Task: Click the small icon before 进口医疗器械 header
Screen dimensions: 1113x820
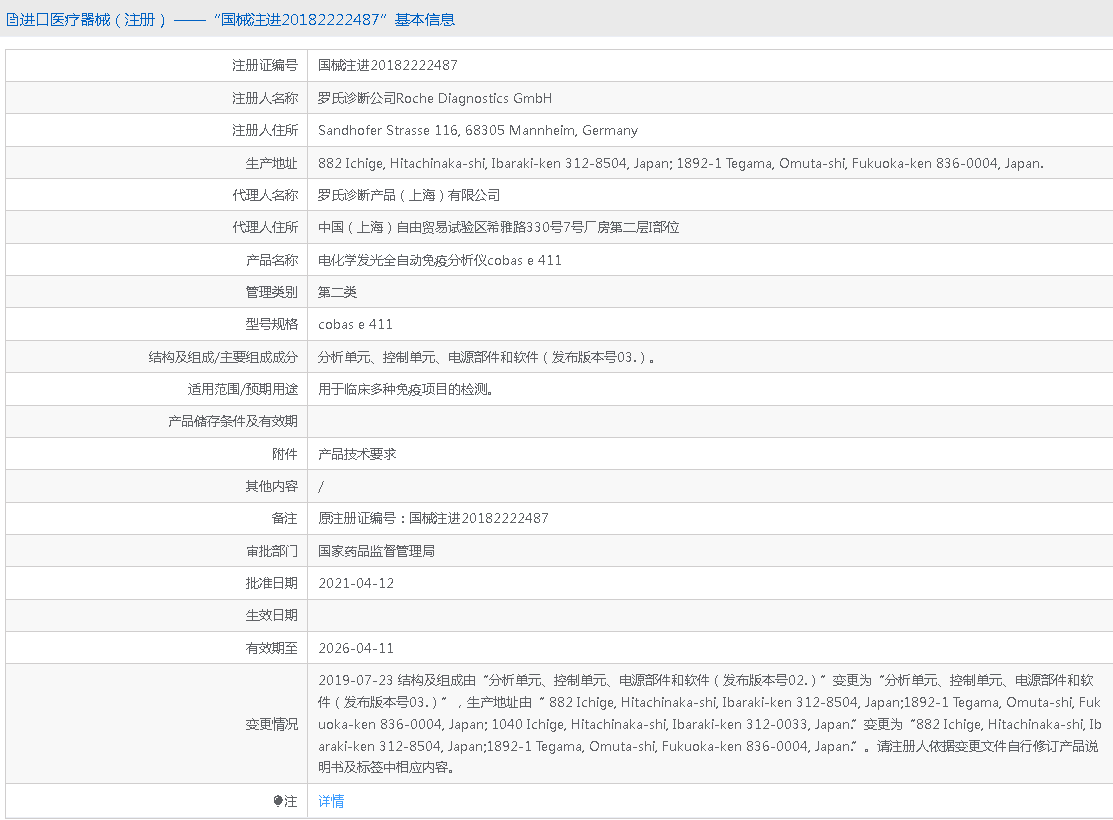Action: (12, 20)
